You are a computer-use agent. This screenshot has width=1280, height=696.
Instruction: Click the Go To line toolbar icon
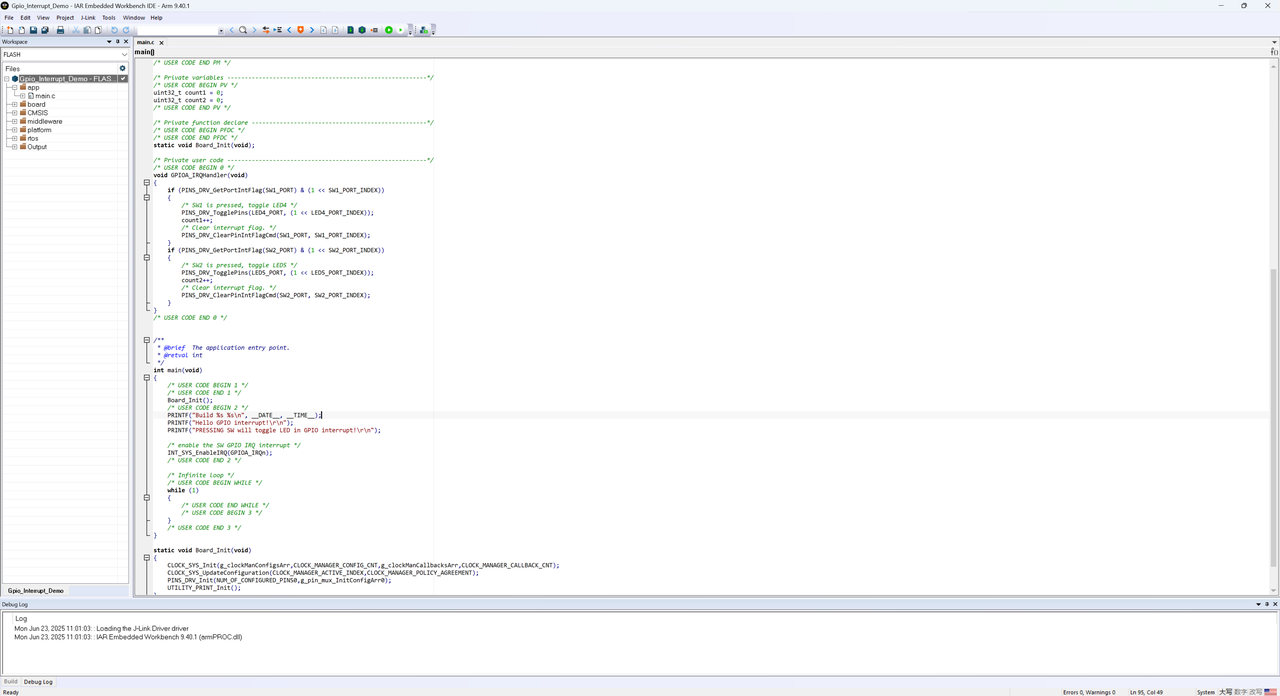coord(277,30)
